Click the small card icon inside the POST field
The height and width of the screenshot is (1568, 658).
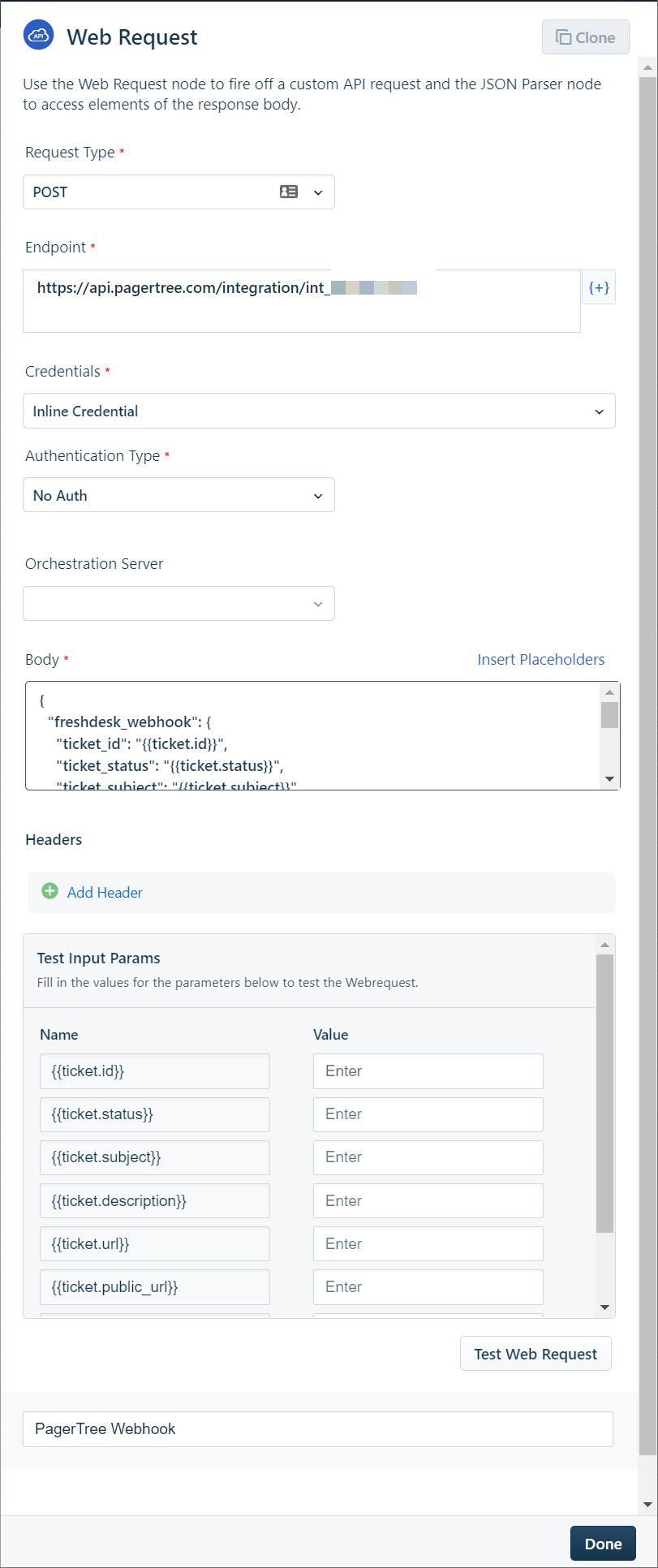290,192
